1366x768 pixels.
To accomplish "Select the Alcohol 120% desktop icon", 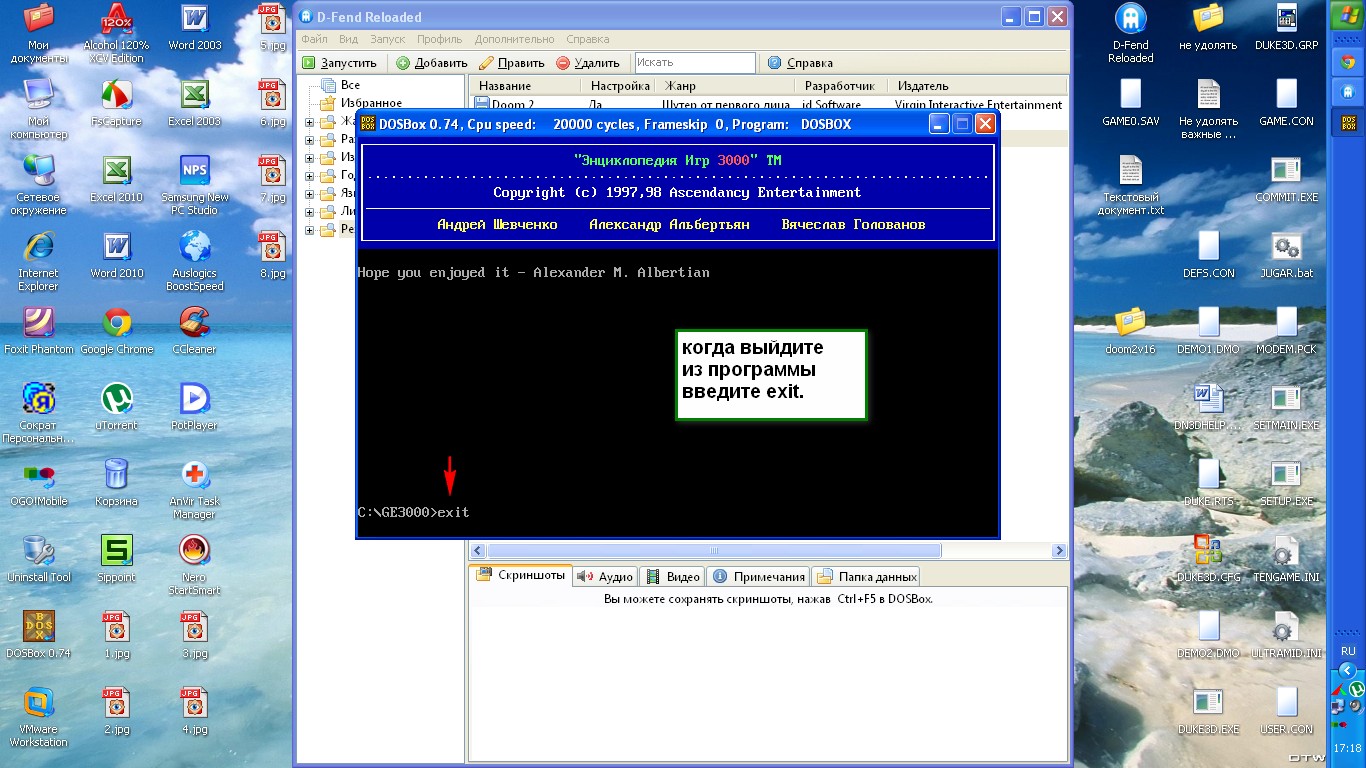I will pyautogui.click(x=117, y=34).
